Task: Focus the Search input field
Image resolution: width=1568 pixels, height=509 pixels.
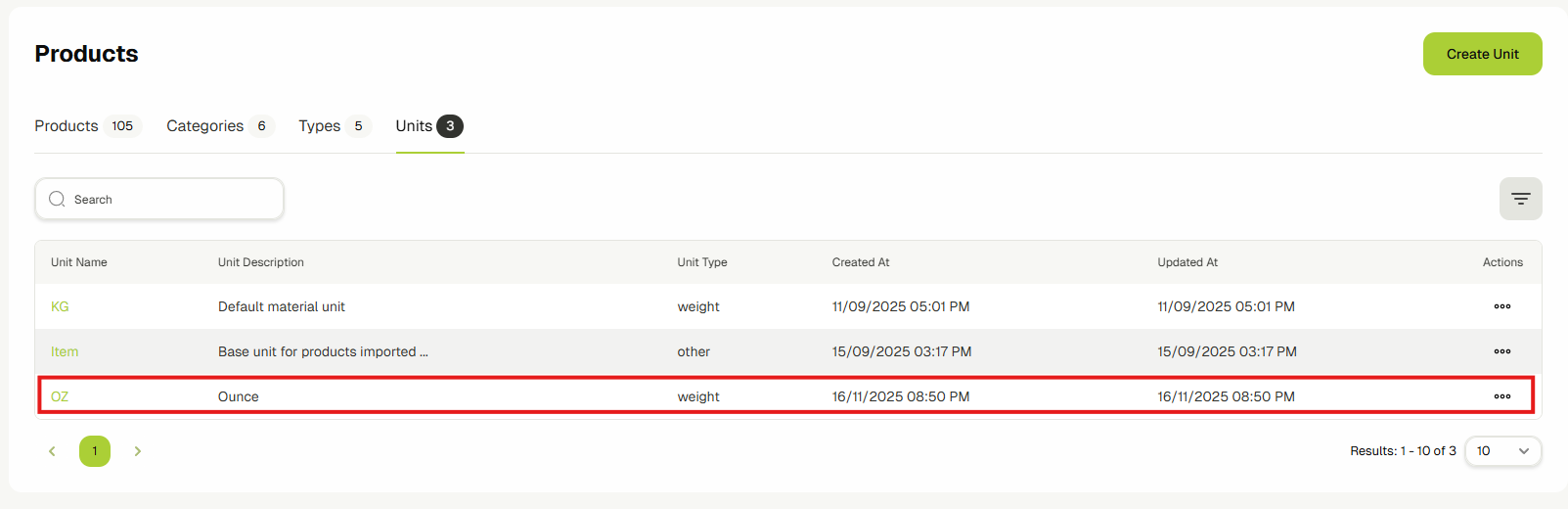Action: coord(171,199)
